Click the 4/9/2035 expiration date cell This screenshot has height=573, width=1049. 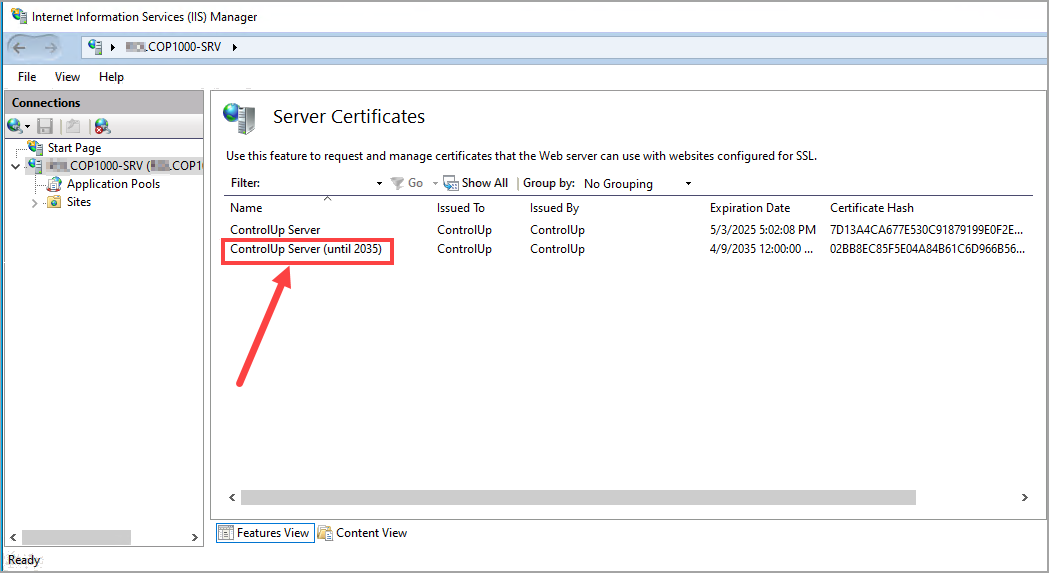tap(761, 249)
